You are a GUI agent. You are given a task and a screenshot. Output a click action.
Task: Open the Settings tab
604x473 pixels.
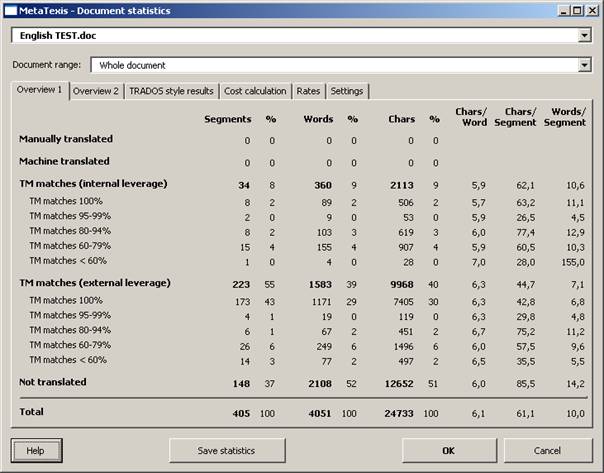coord(347,91)
